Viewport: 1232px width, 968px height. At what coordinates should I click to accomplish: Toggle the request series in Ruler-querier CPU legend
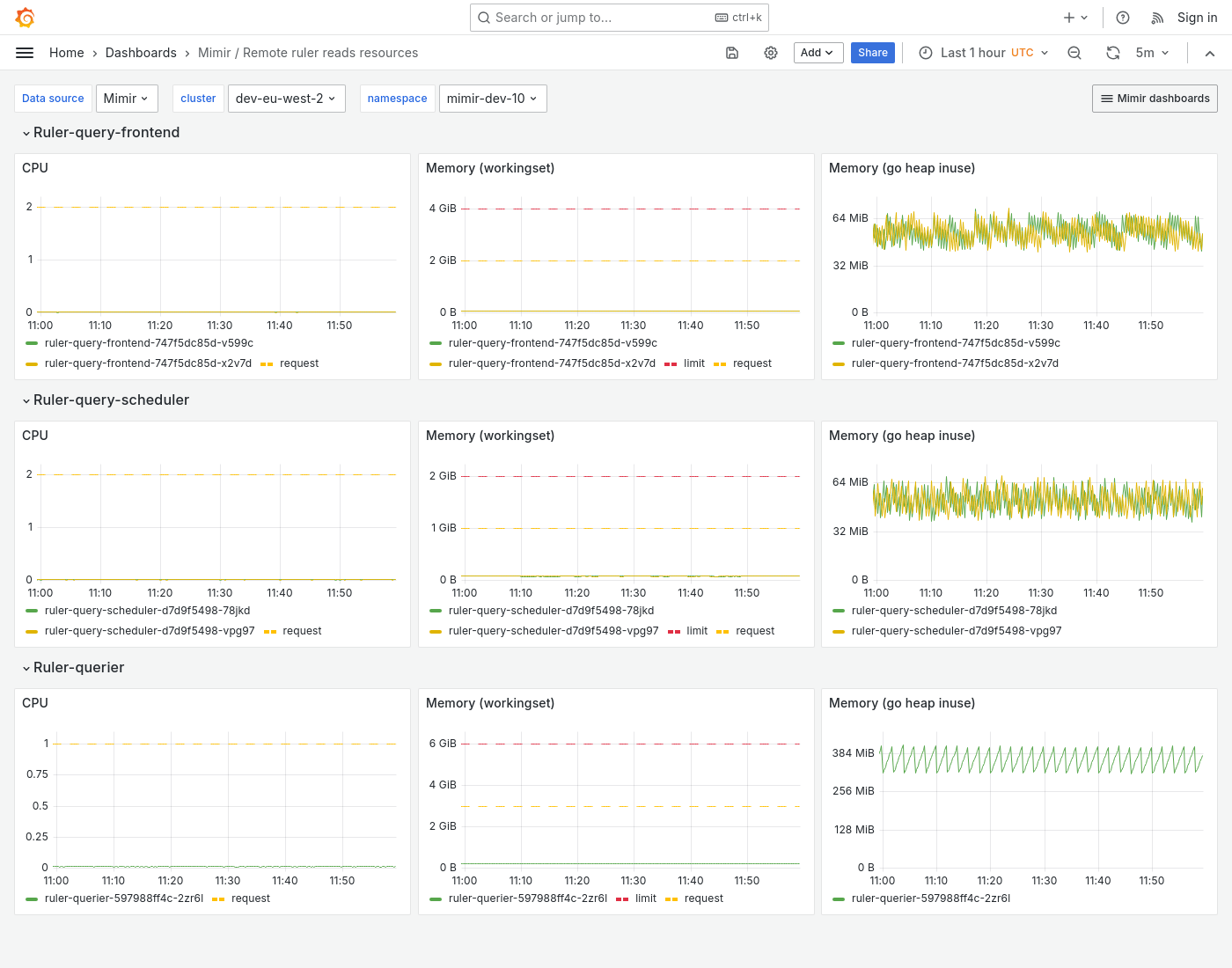250,898
